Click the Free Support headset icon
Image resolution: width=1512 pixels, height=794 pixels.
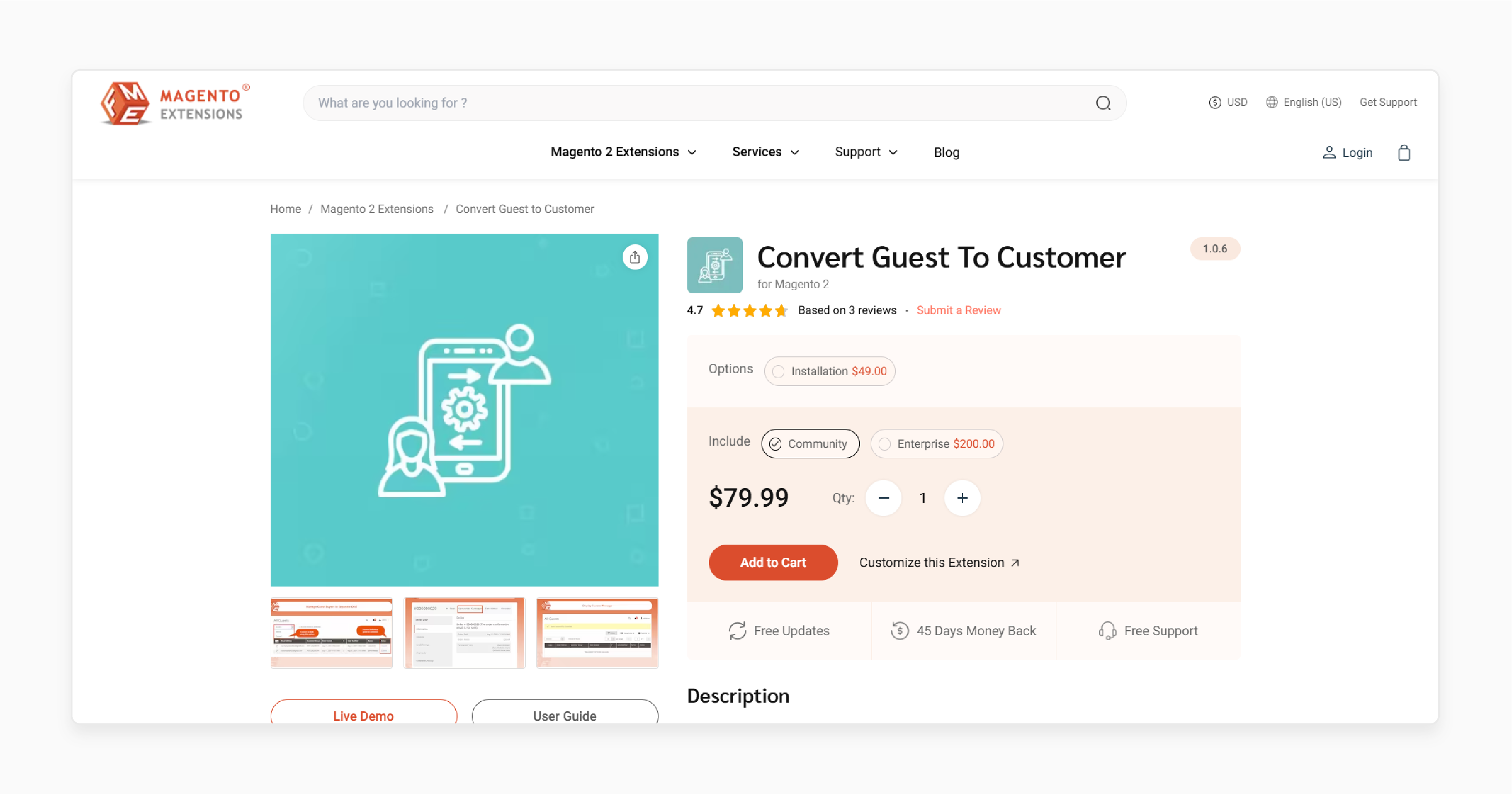point(1107,631)
